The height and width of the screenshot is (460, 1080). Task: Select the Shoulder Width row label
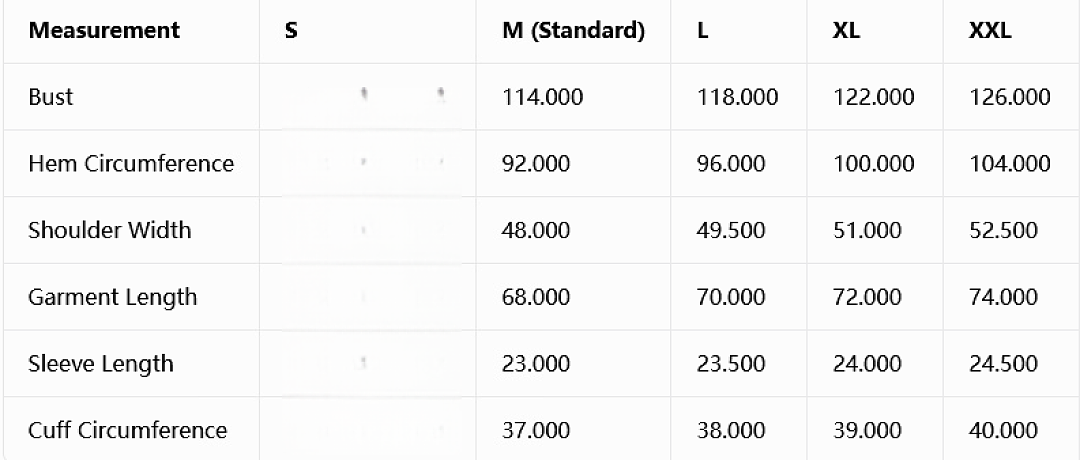110,230
